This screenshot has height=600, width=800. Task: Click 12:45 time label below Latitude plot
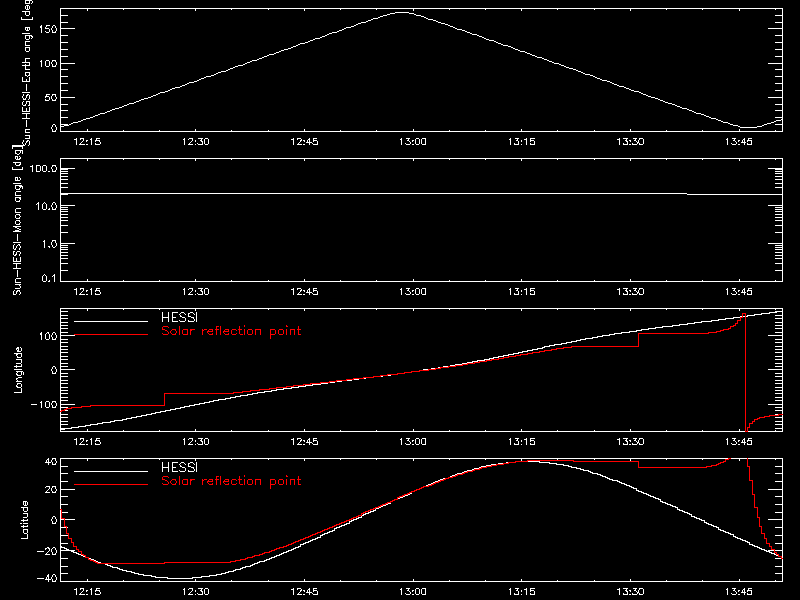coord(305,592)
